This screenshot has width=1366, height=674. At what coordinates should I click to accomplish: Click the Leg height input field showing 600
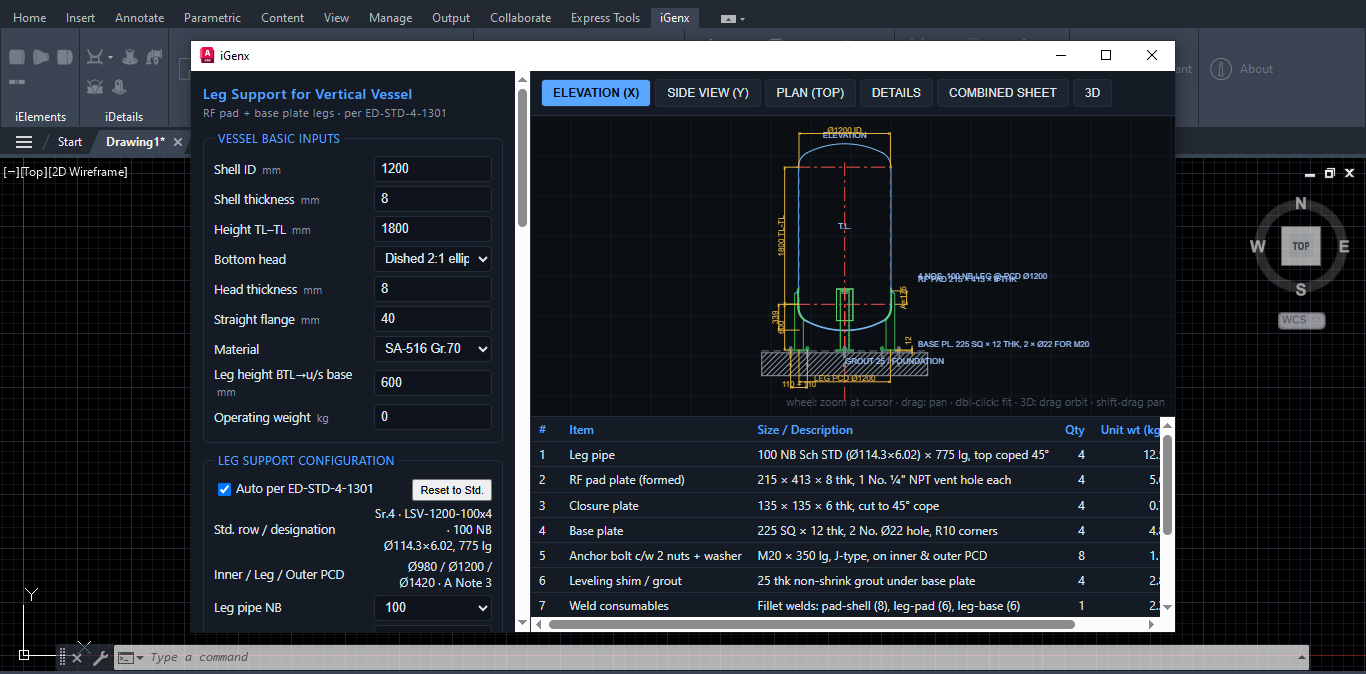pos(433,383)
